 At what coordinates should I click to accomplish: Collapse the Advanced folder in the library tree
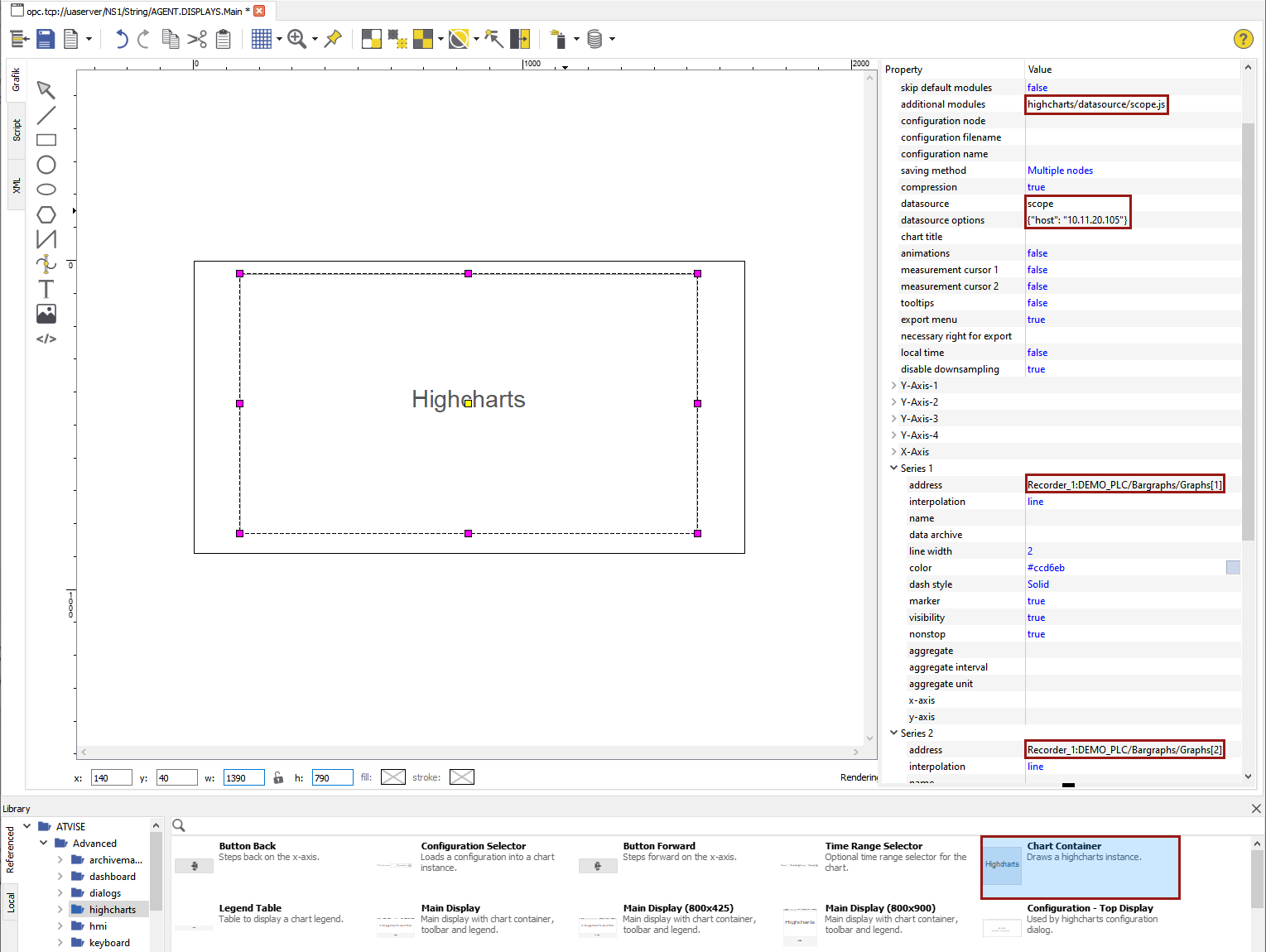pyautogui.click(x=43, y=843)
